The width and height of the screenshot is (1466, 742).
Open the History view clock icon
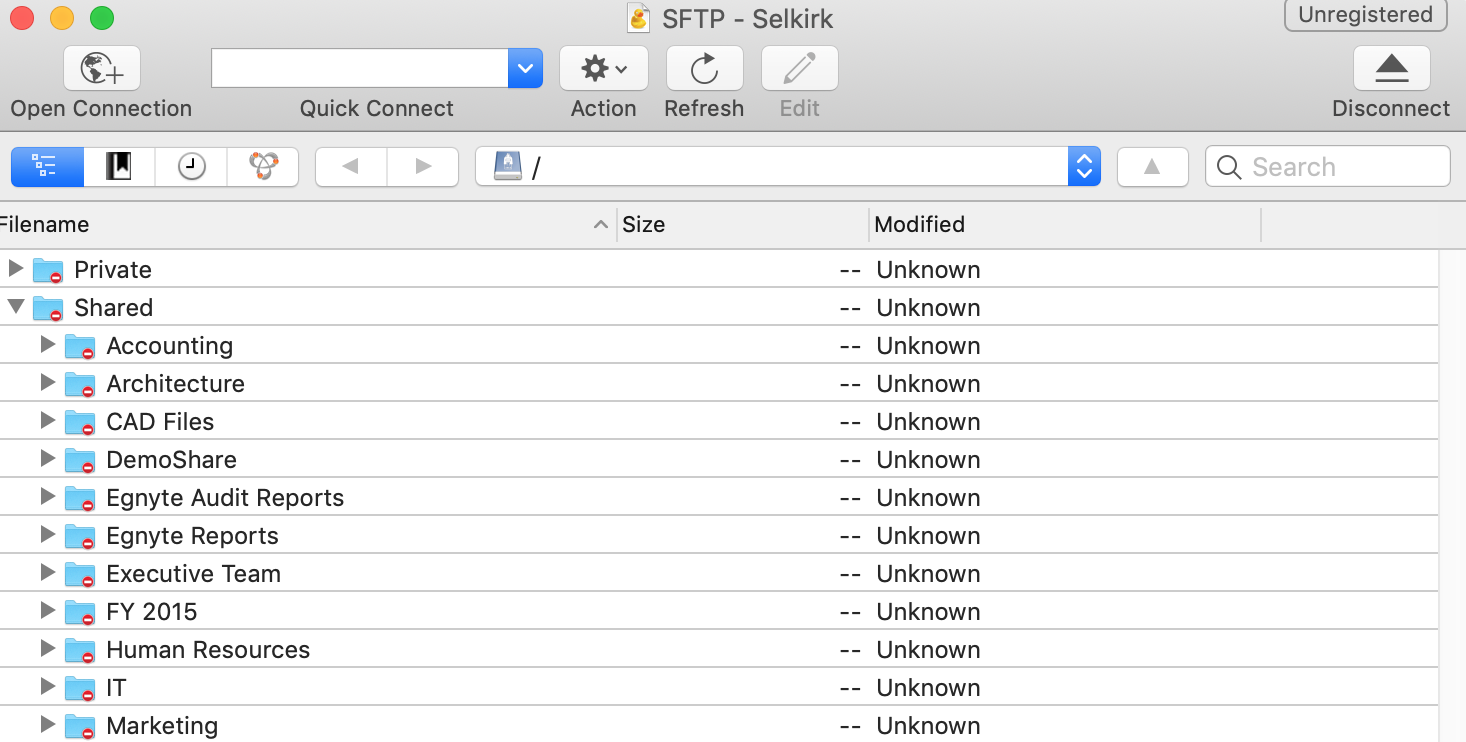coord(191,167)
